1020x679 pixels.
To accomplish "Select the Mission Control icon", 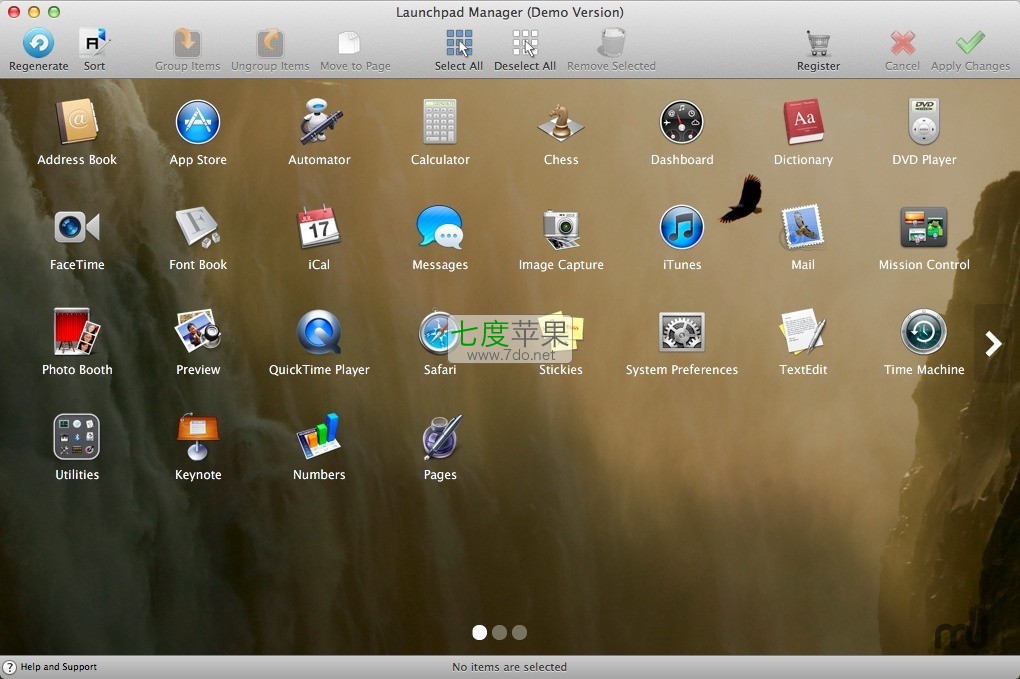I will click(924, 227).
